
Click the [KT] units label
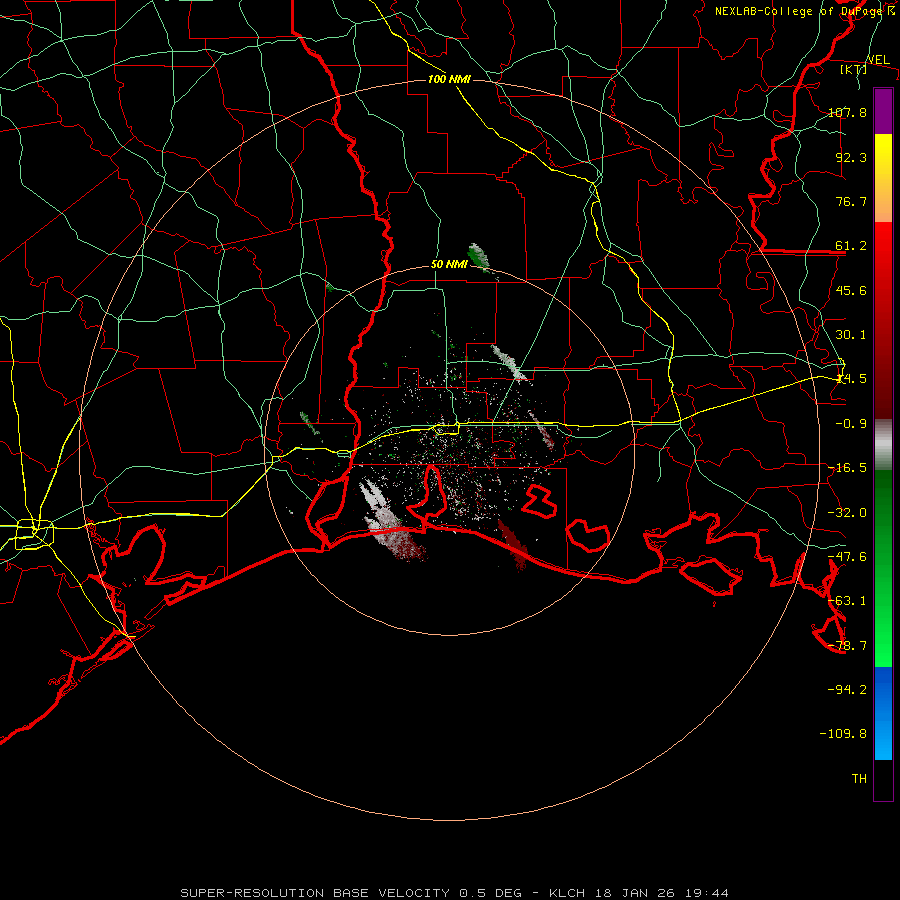coord(854,69)
